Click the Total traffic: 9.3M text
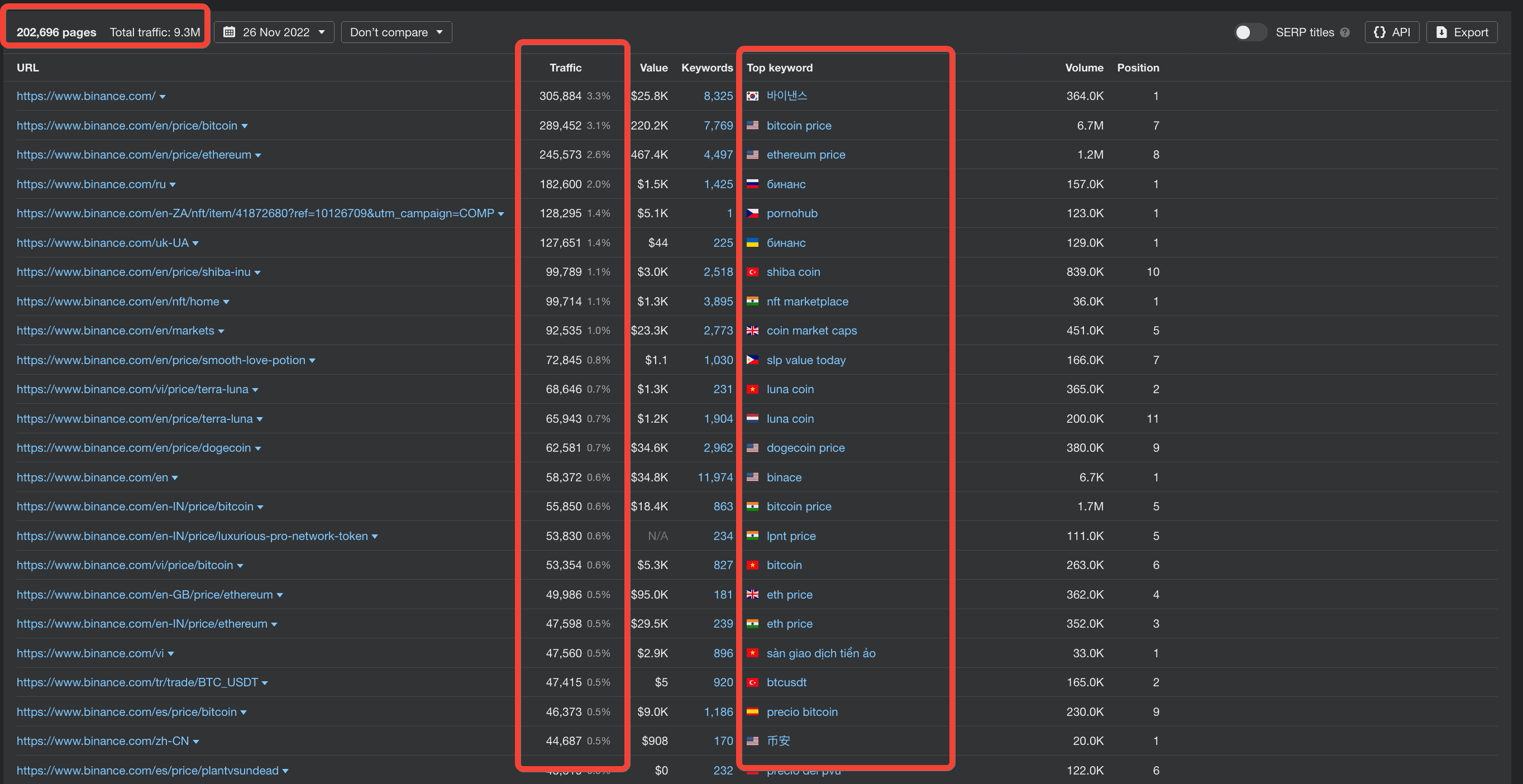Viewport: 1523px width, 784px height. (155, 32)
